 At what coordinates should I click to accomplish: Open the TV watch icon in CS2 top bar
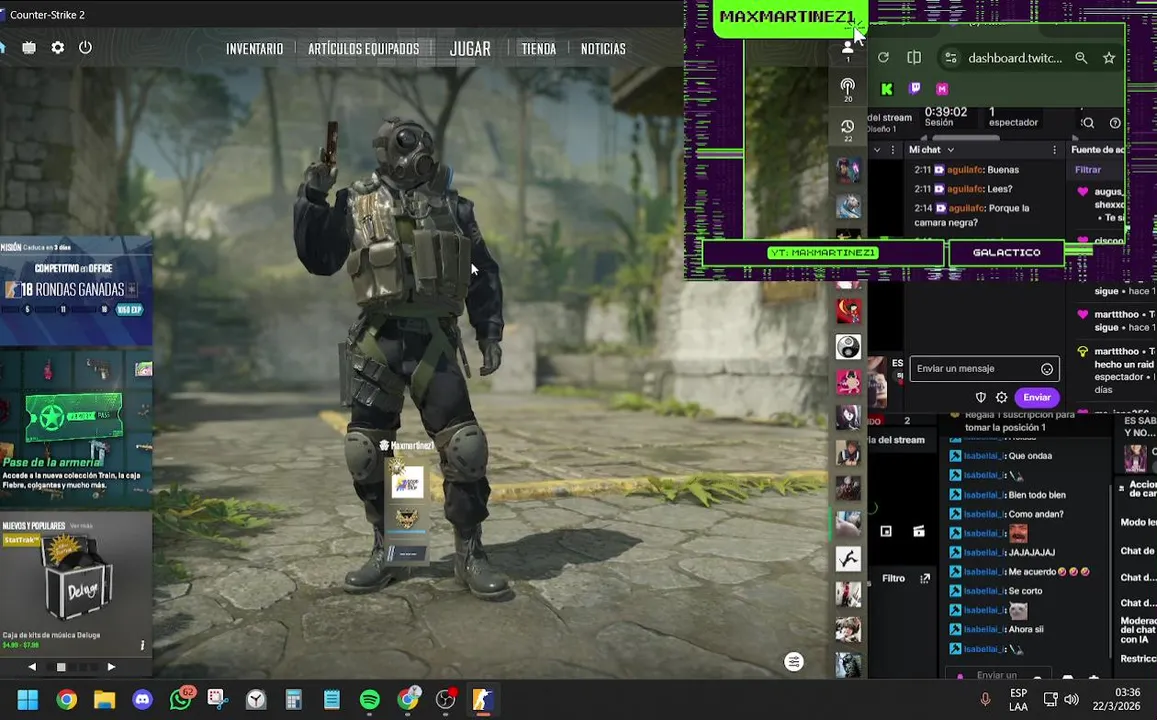(x=29, y=47)
